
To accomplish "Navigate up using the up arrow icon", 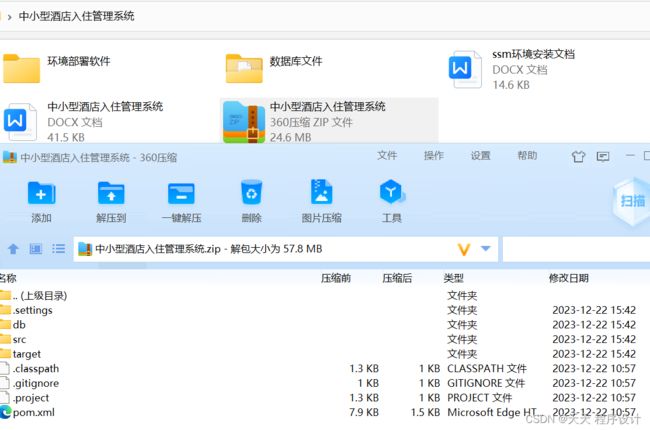I will 13,249.
